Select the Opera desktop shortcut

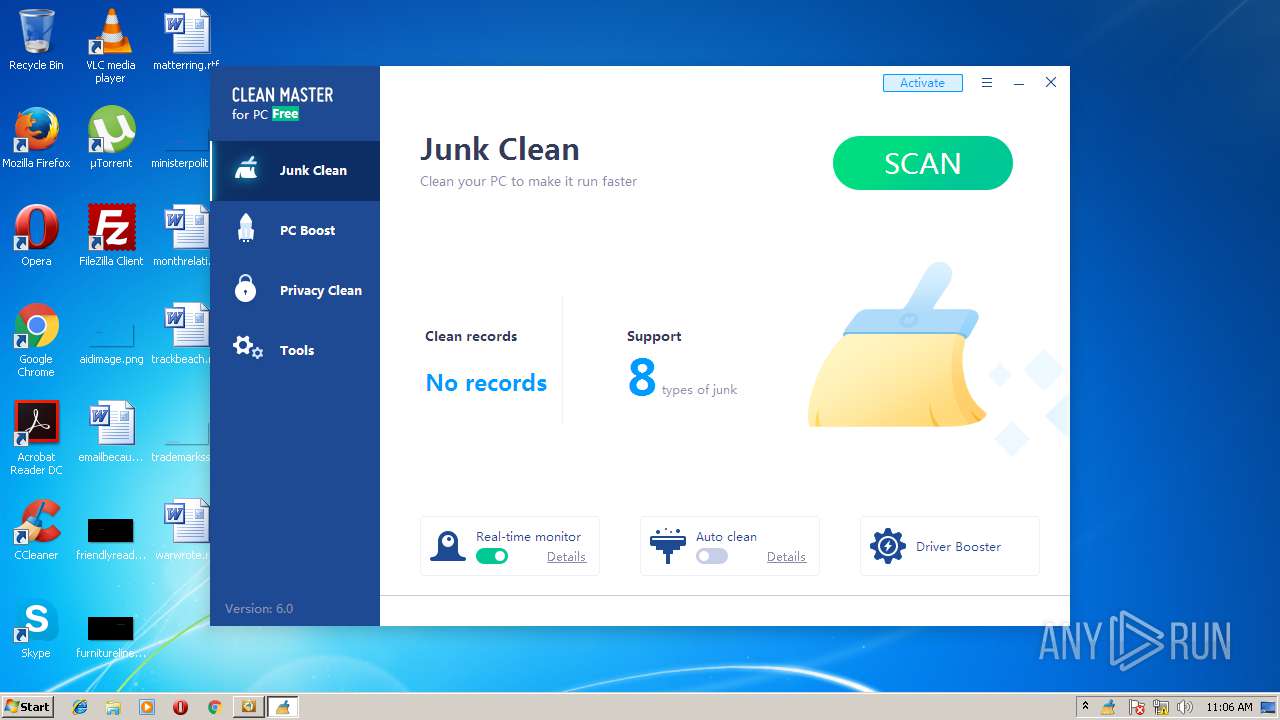tap(36, 236)
